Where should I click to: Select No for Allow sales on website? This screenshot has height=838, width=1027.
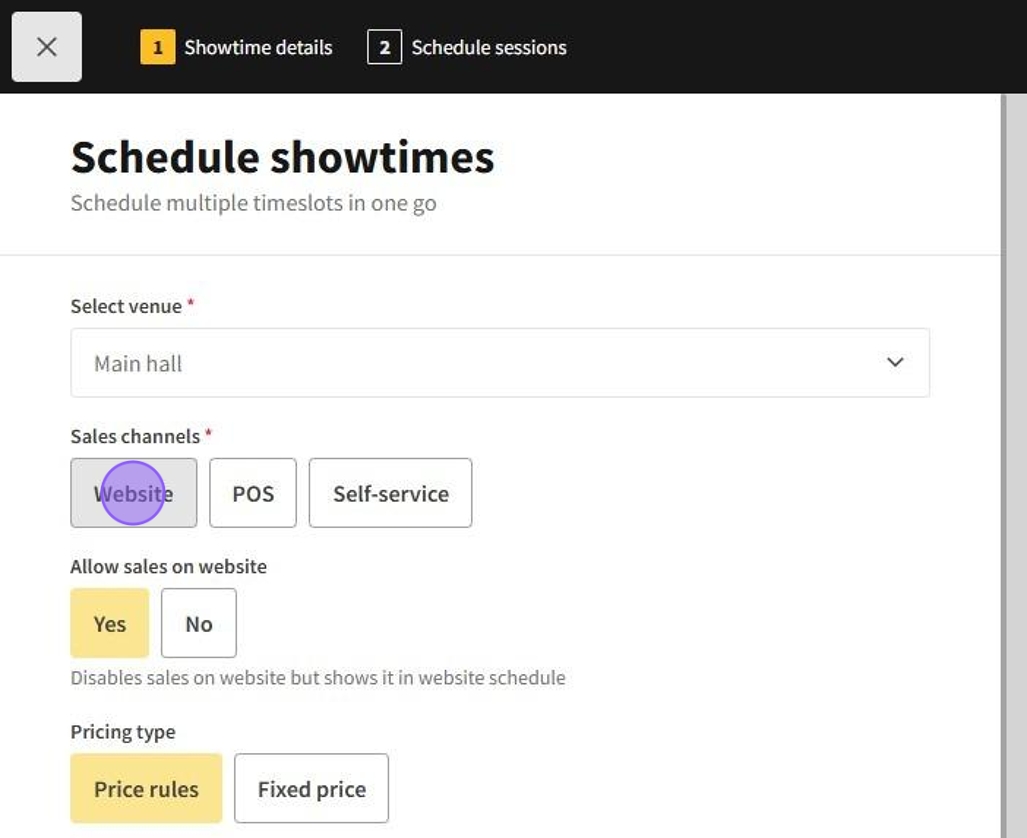[199, 623]
